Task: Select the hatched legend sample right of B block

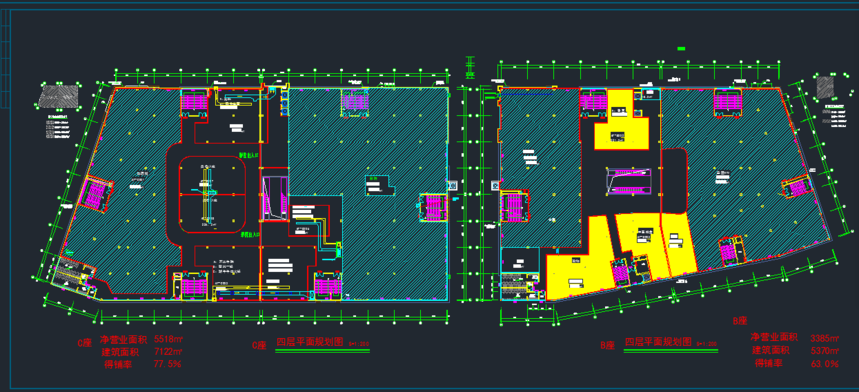Action: click(x=824, y=86)
